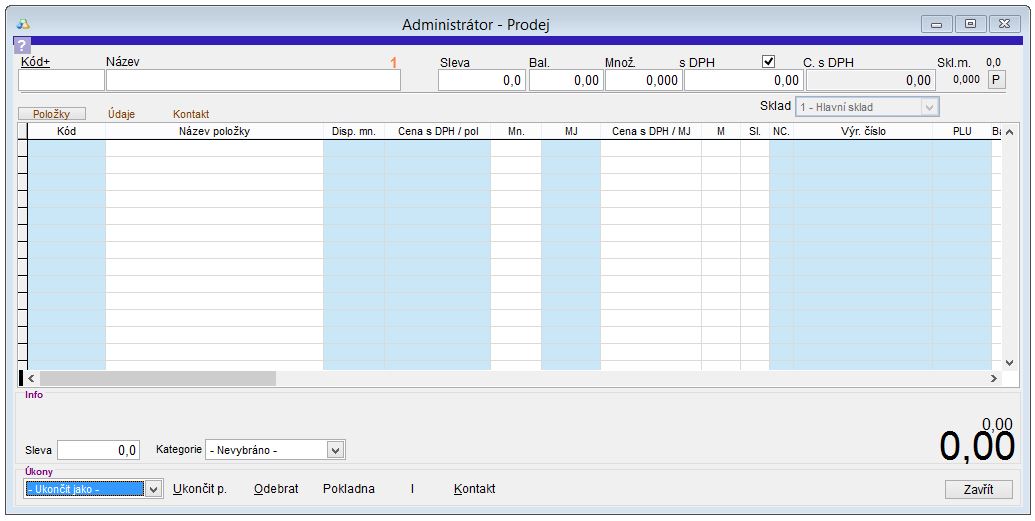Open the Kategorie dropdown
Image resolution: width=1035 pixels, height=521 pixels.
coord(336,450)
